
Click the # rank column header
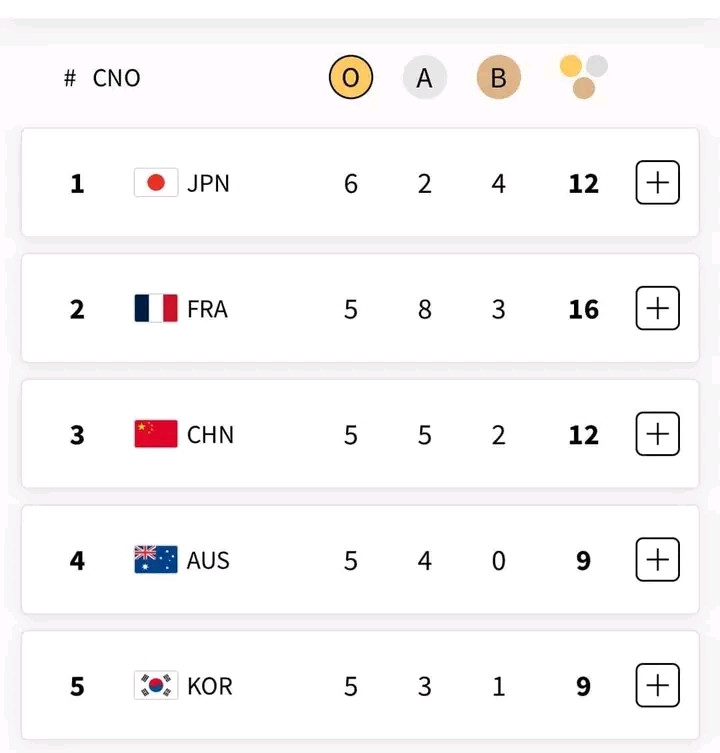(70, 78)
